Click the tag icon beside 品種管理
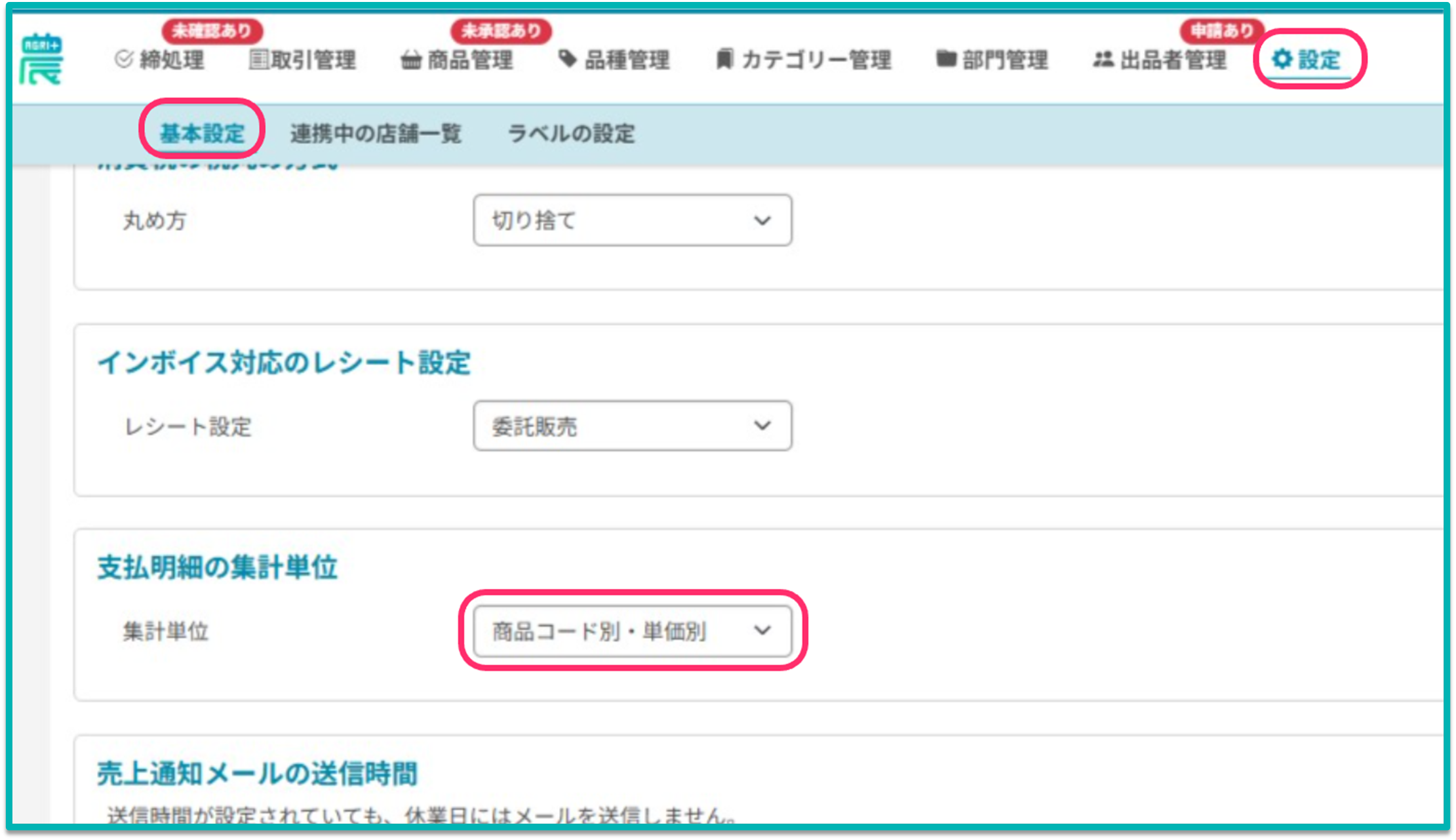This screenshot has height=840, width=1456. click(568, 59)
